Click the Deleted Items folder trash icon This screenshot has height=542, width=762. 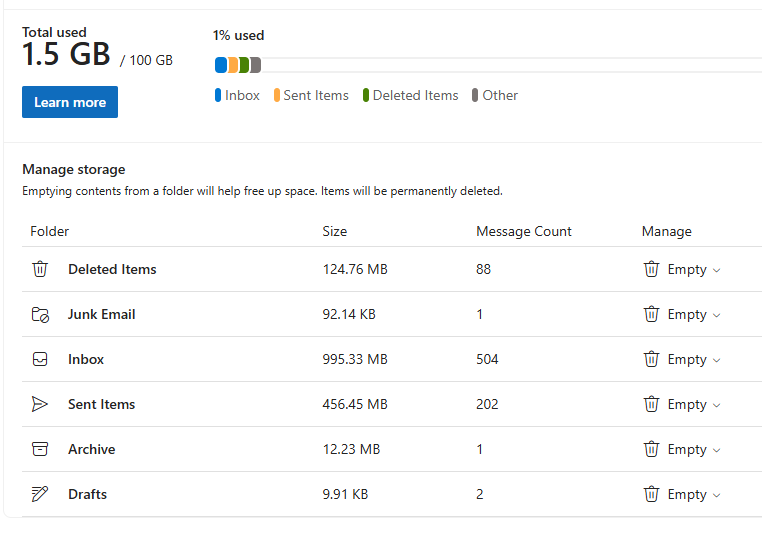(x=40, y=269)
